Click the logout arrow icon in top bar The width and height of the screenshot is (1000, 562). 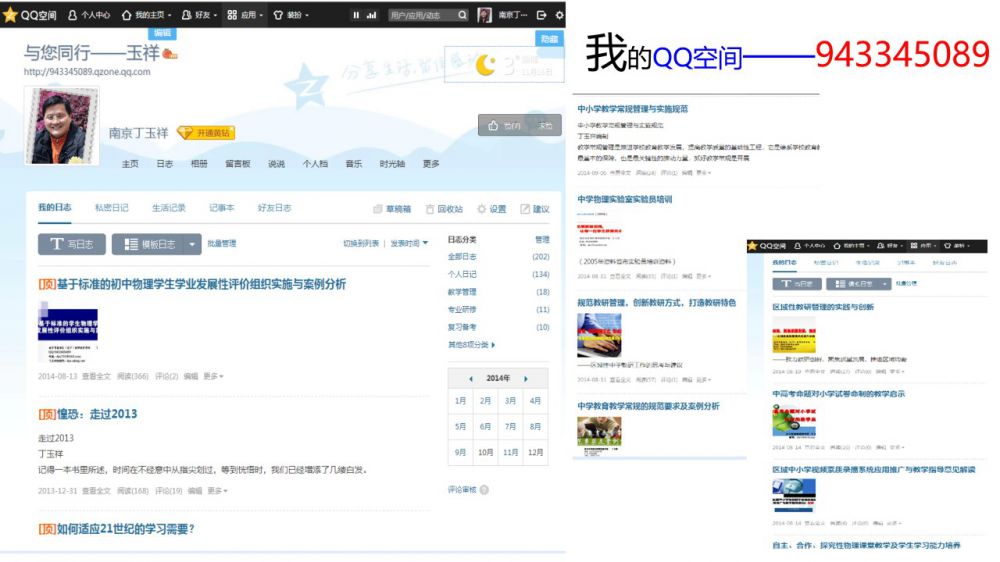(x=541, y=15)
